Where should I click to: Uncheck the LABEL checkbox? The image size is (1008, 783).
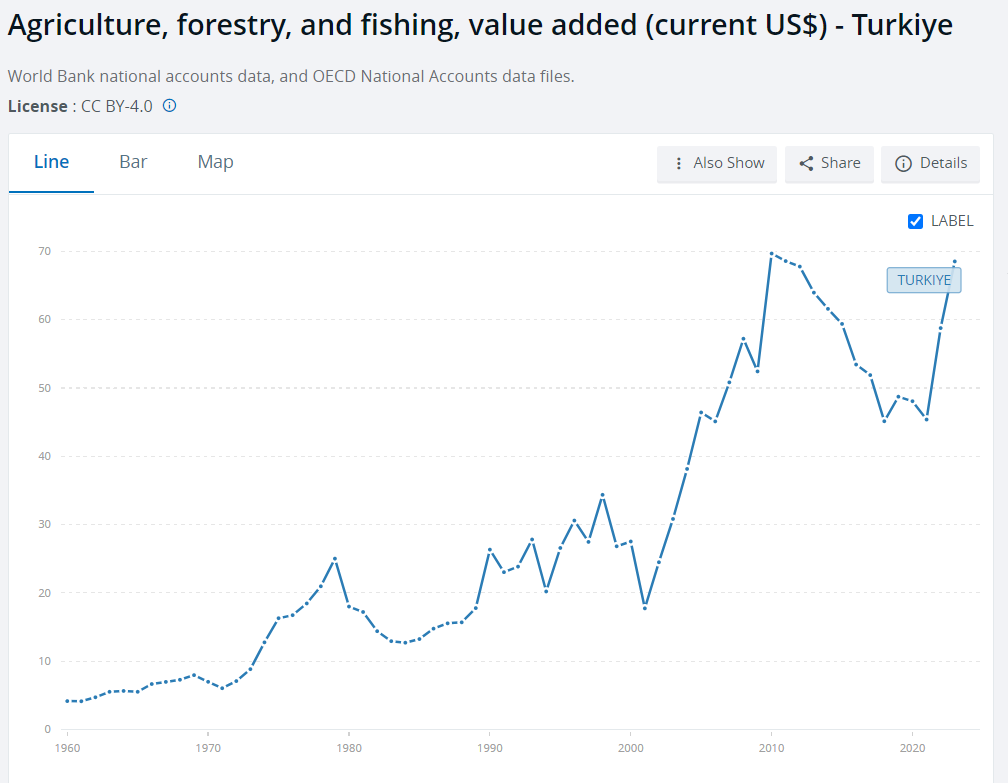point(915,221)
